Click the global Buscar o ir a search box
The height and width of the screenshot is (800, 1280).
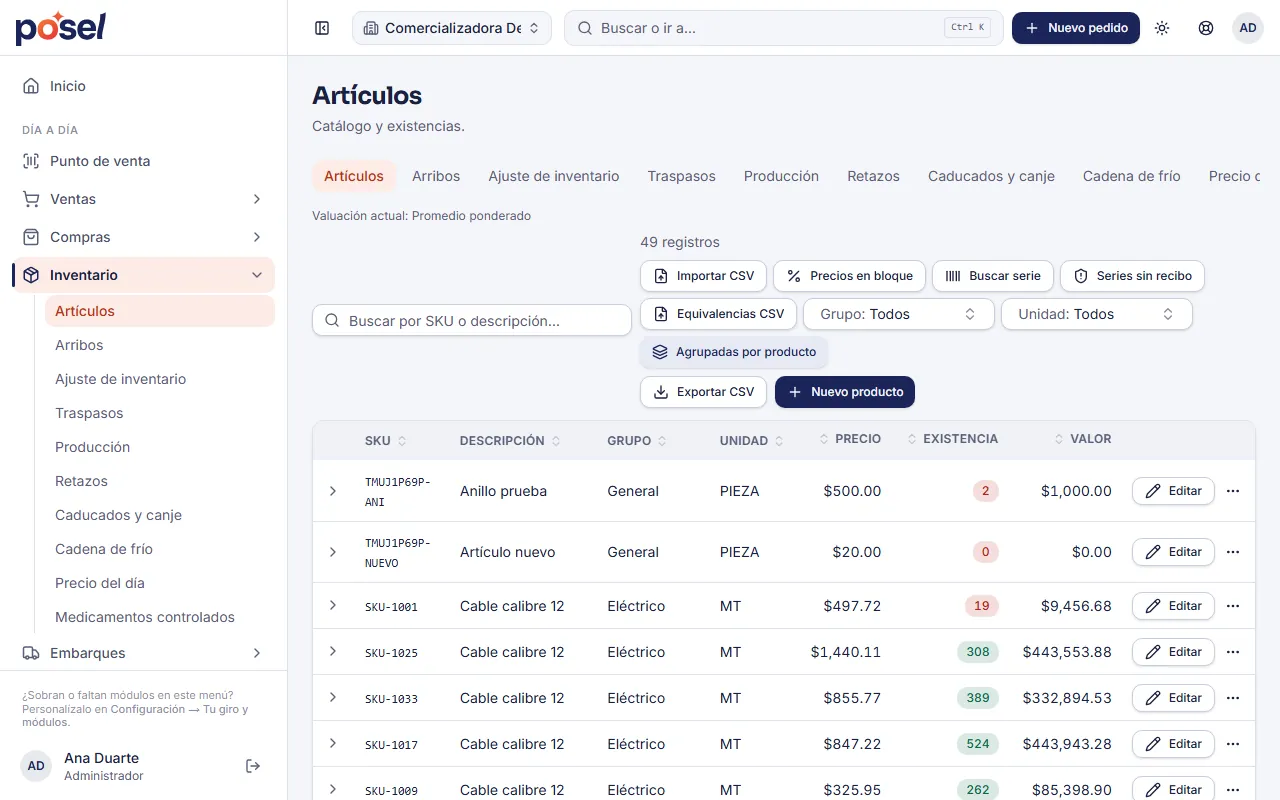tap(784, 28)
